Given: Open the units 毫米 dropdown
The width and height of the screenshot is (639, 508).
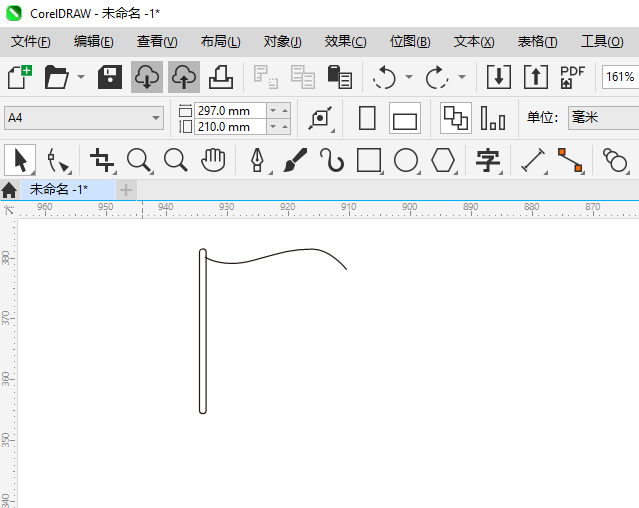Looking at the screenshot, I should click(x=604, y=118).
